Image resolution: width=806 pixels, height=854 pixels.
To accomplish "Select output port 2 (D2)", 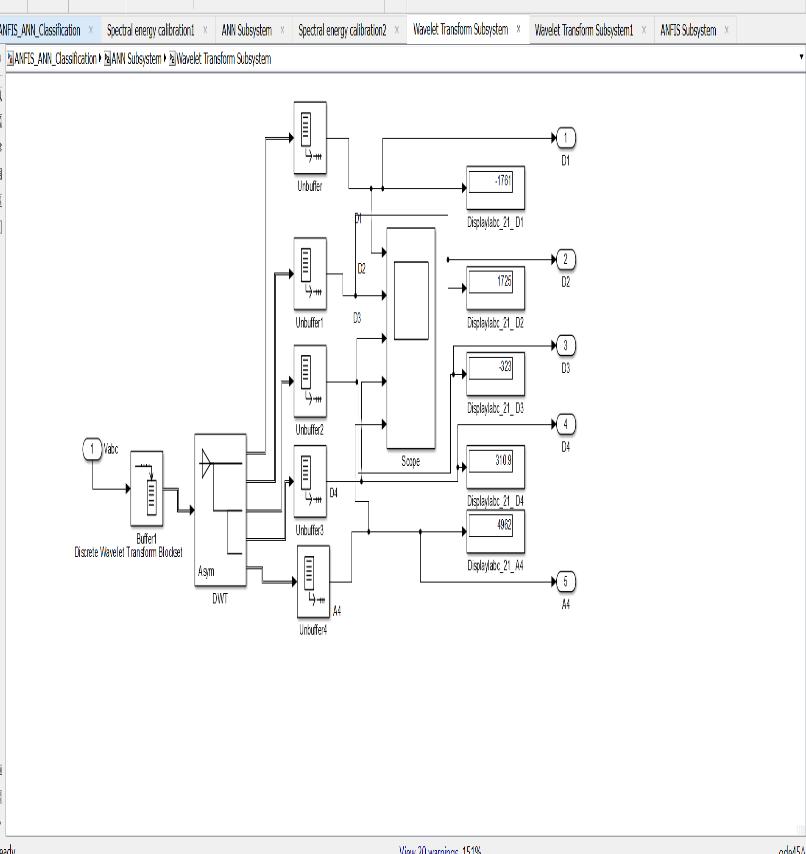I will click(x=566, y=259).
